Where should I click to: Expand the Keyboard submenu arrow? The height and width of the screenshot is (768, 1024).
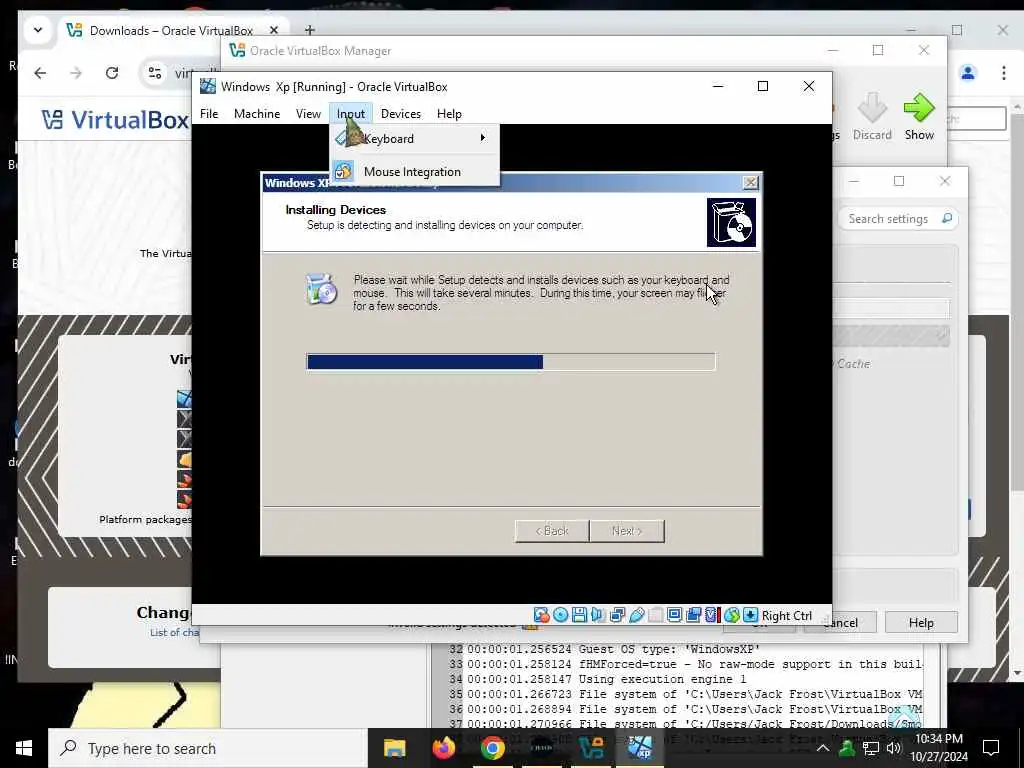click(x=483, y=138)
